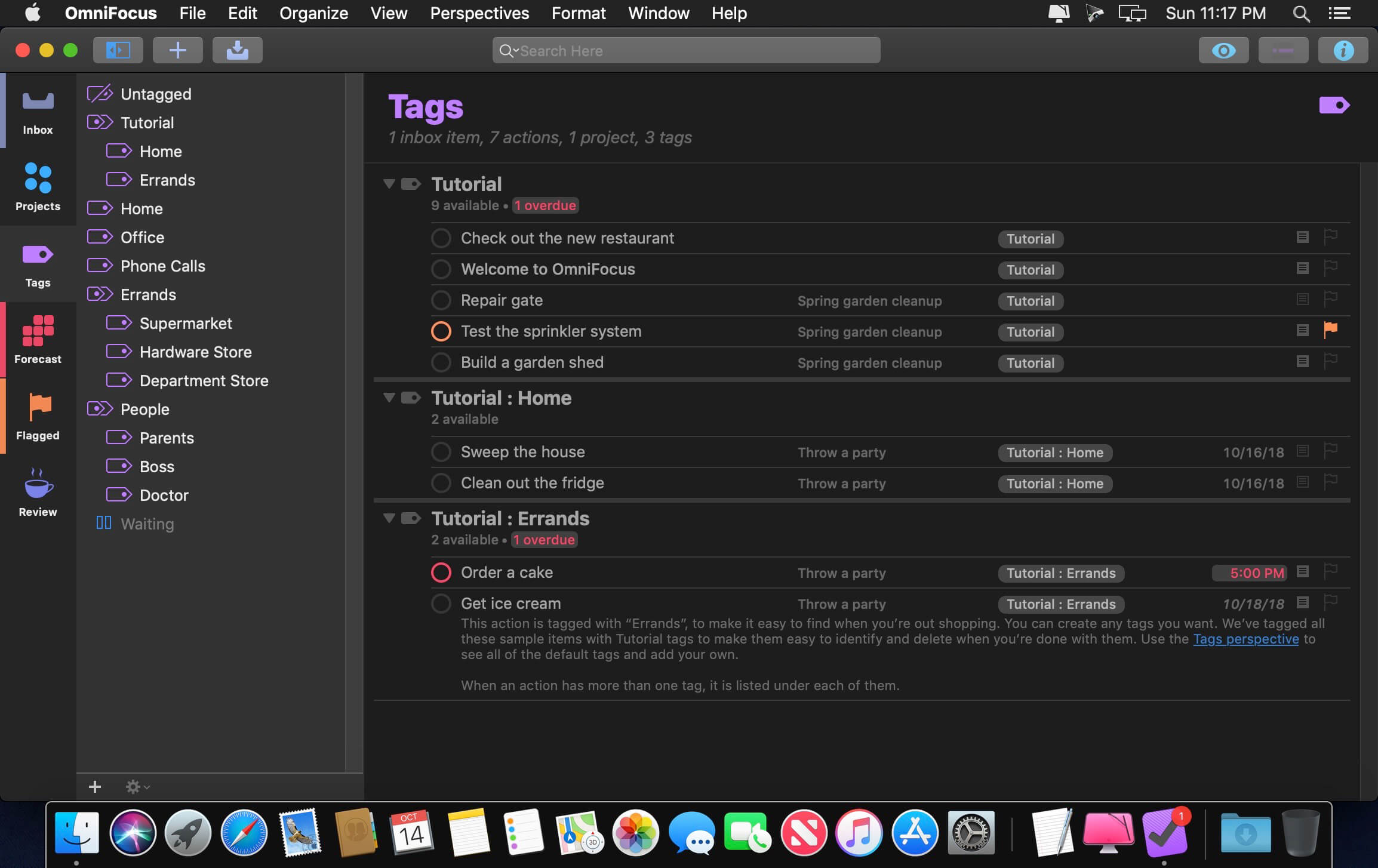Open the Organize menu
The image size is (1378, 868).
[313, 13]
